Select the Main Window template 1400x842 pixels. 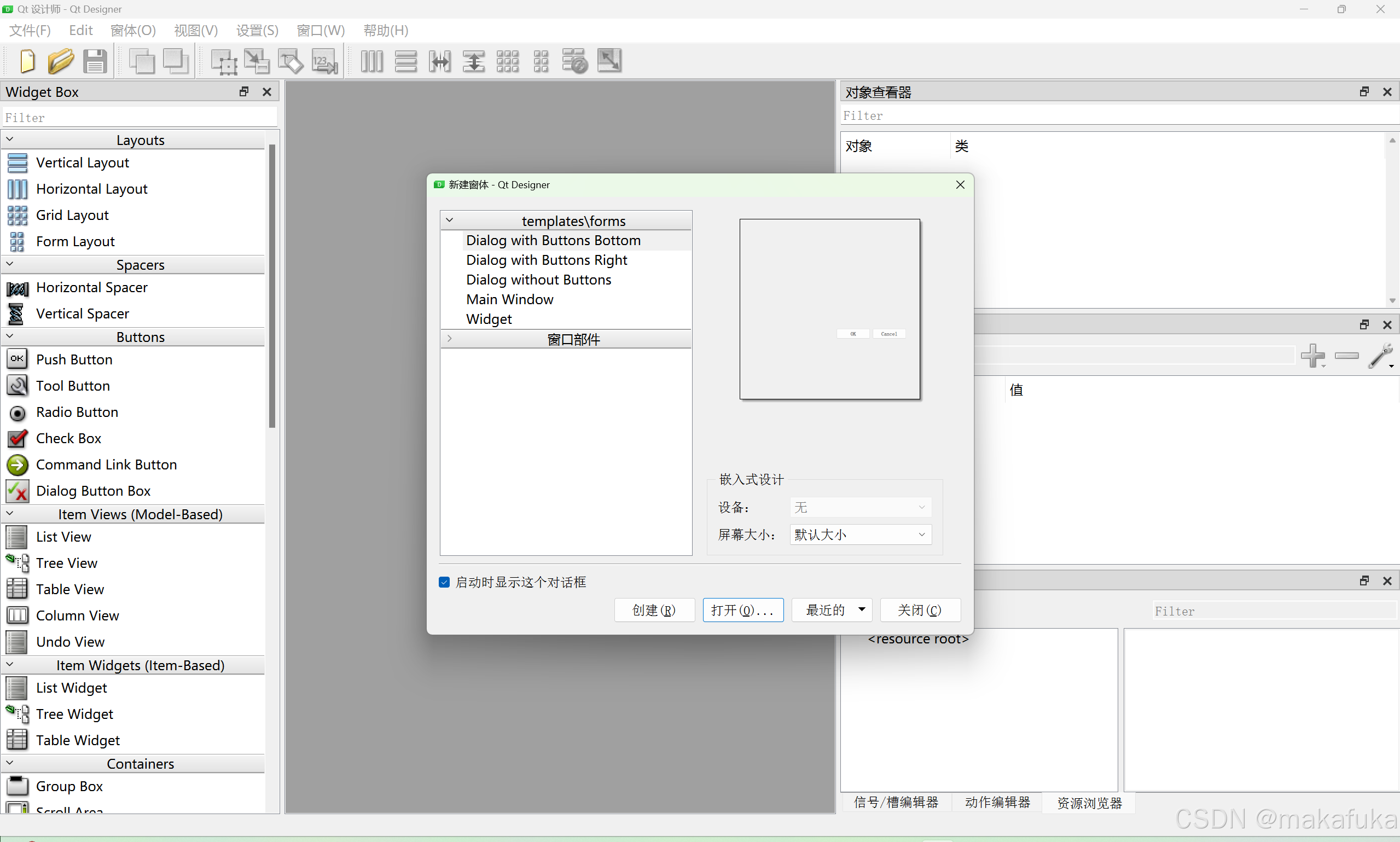click(x=509, y=299)
